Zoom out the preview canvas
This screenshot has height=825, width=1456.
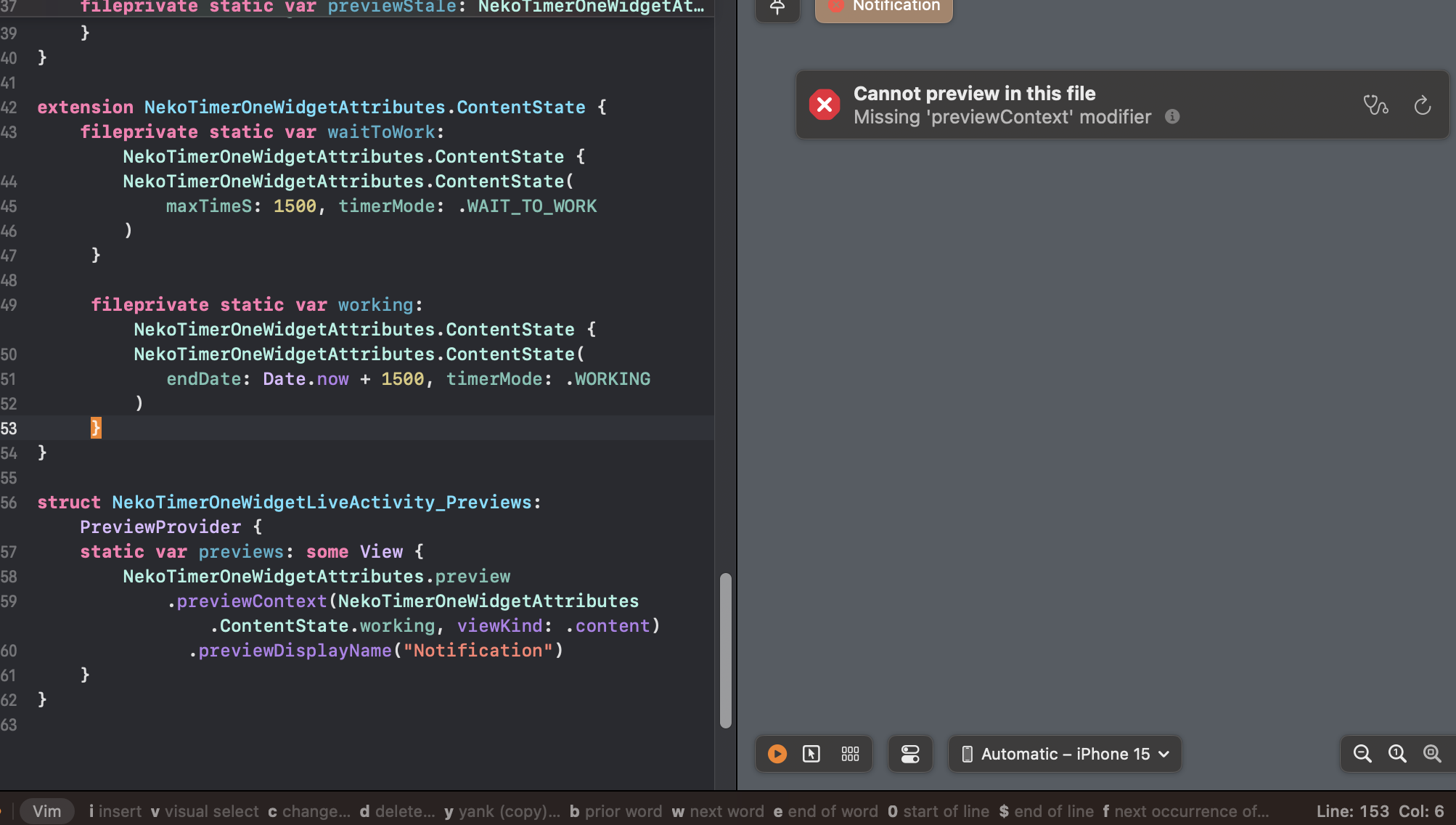1362,754
